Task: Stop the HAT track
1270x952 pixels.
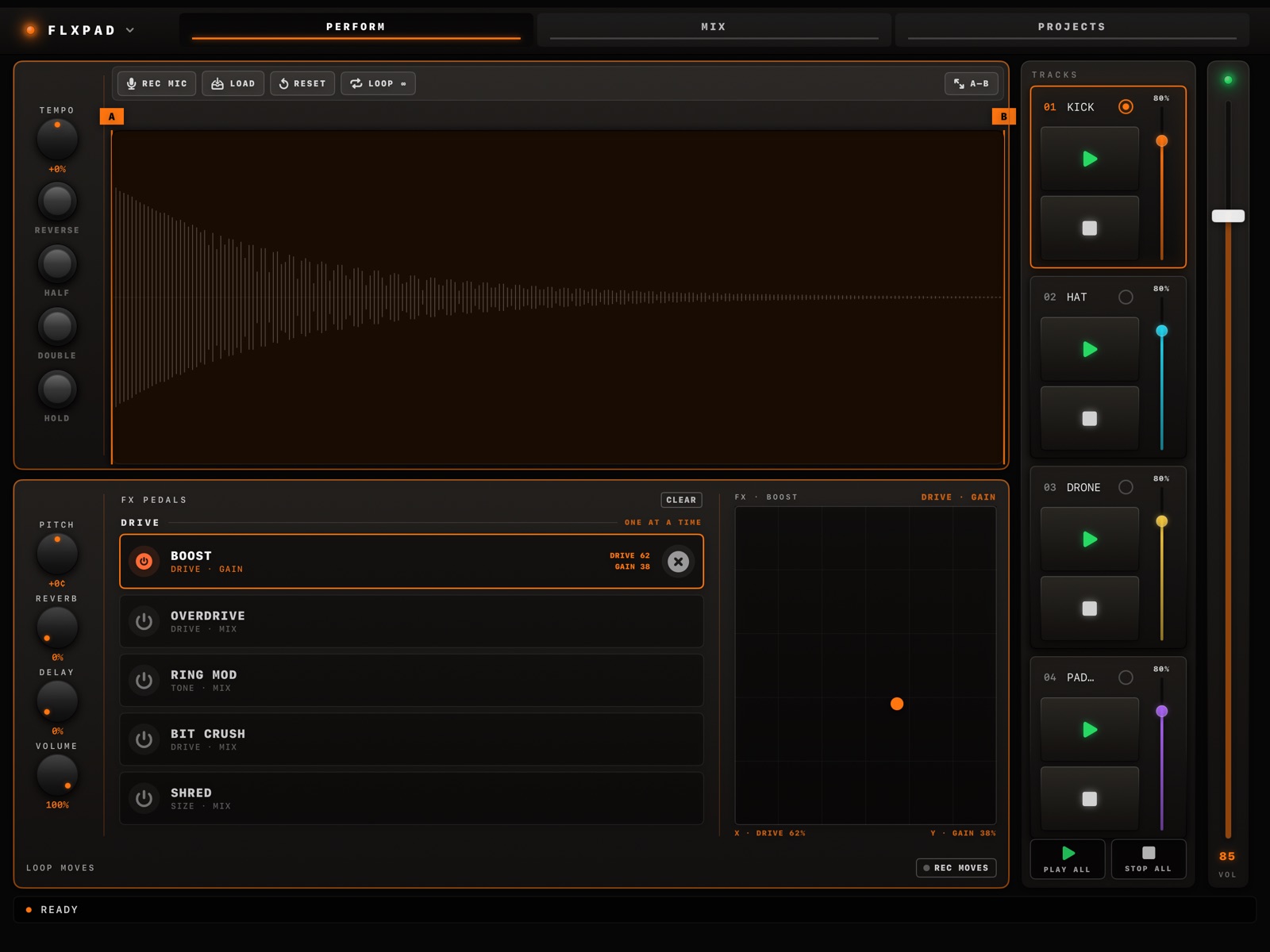Action: click(1090, 418)
